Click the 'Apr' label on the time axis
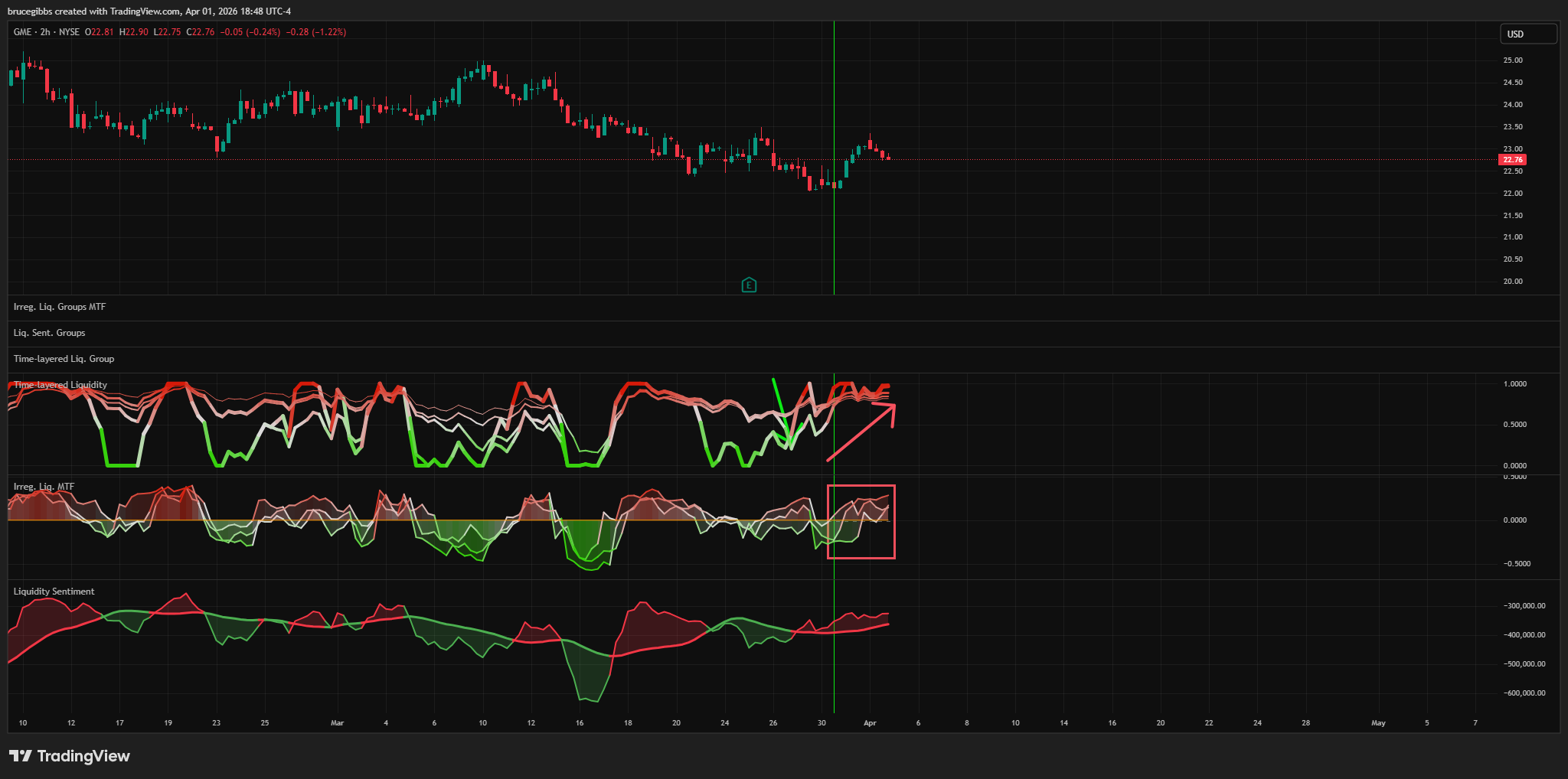Image resolution: width=1568 pixels, height=779 pixels. pyautogui.click(x=869, y=722)
